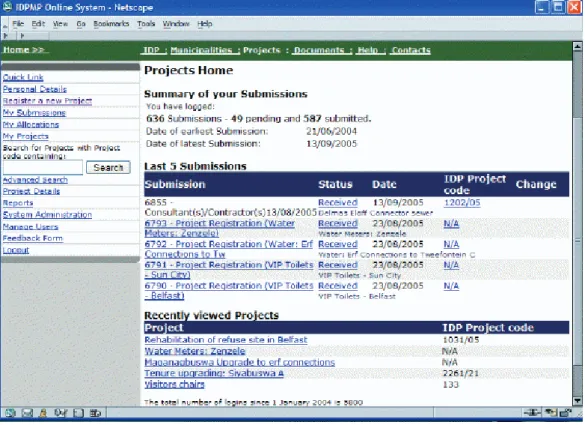Open My Projects in sidebar
585x425 pixels.
(26, 136)
